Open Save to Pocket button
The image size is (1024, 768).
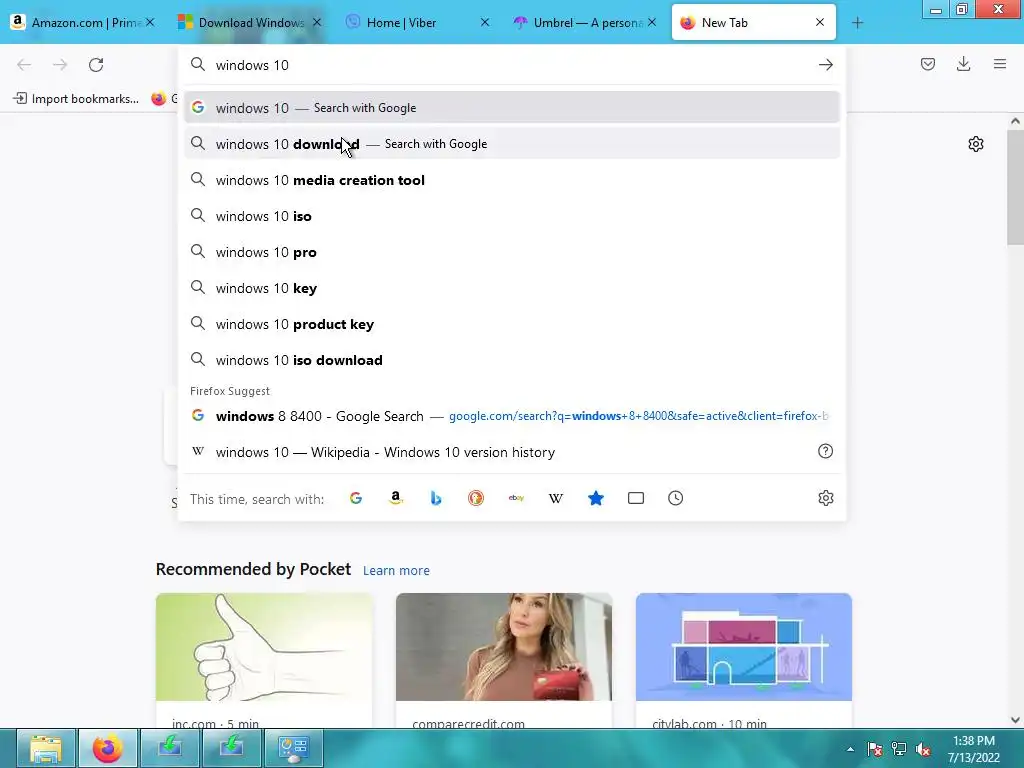pos(927,64)
